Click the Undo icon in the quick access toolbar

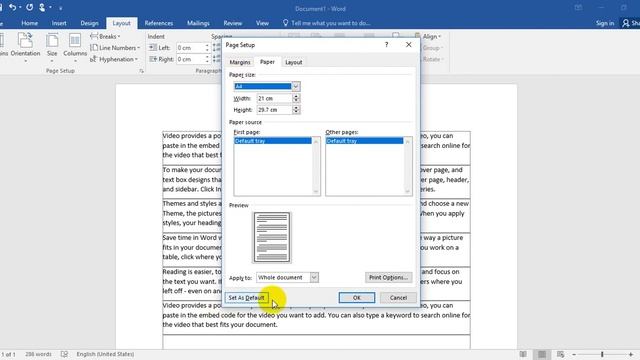(x=13, y=7)
